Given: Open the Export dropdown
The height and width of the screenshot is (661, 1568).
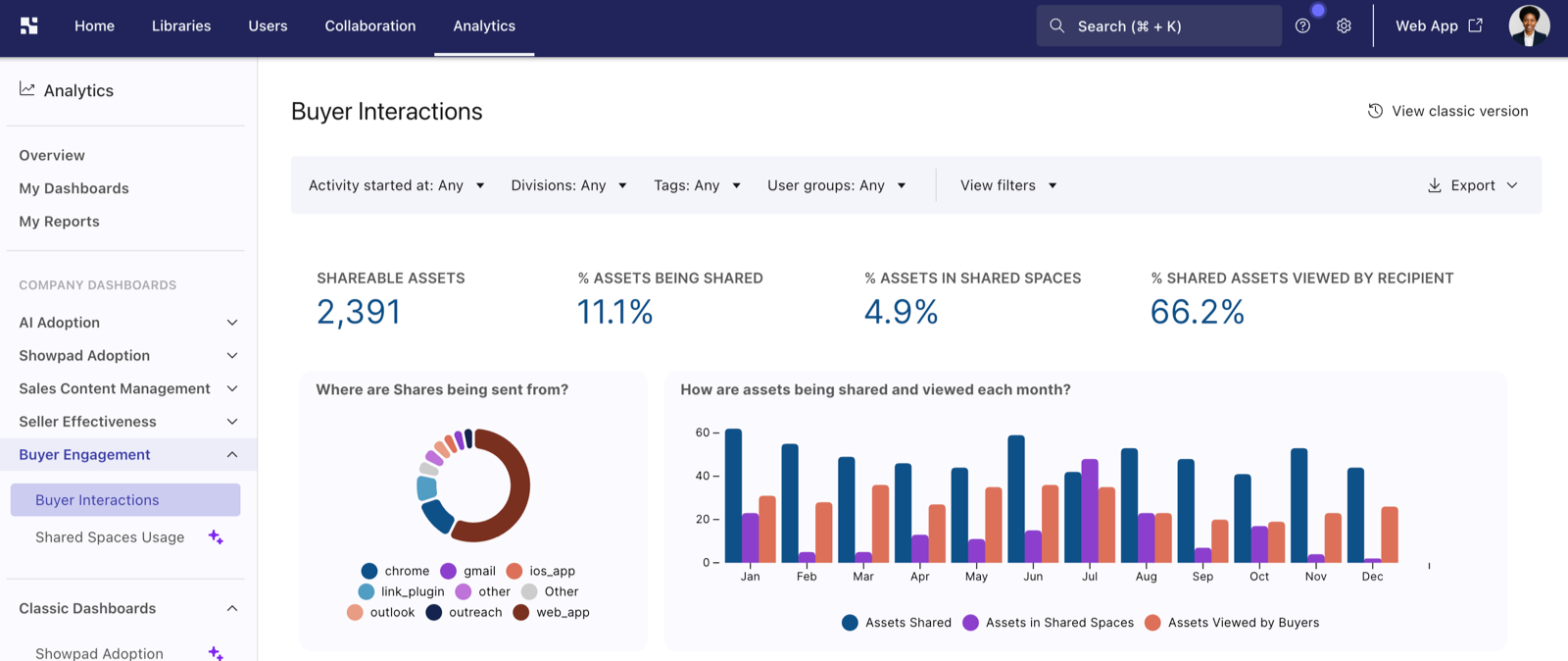Looking at the screenshot, I should pyautogui.click(x=1472, y=185).
